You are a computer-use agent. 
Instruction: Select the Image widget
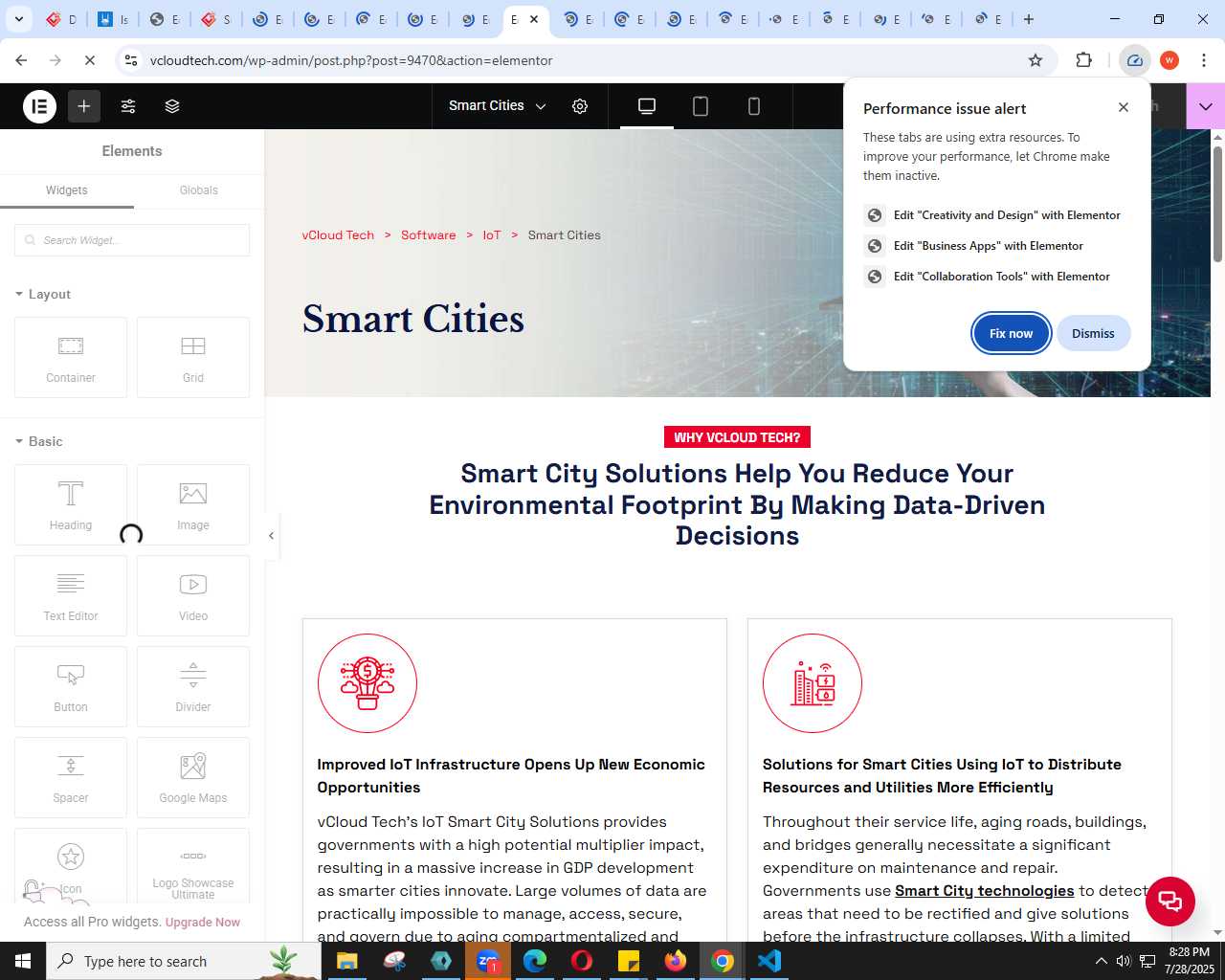coord(193,505)
